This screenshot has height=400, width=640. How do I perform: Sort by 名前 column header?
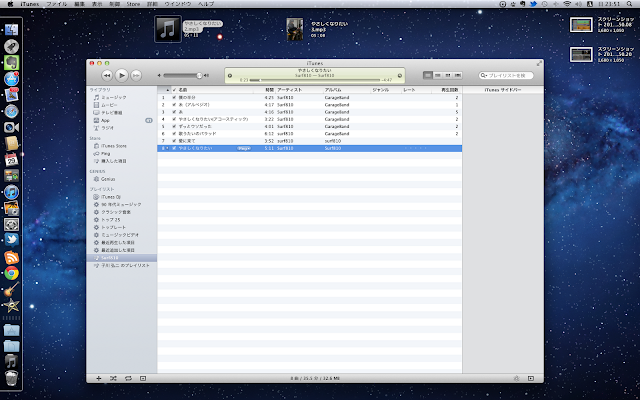click(x=215, y=90)
